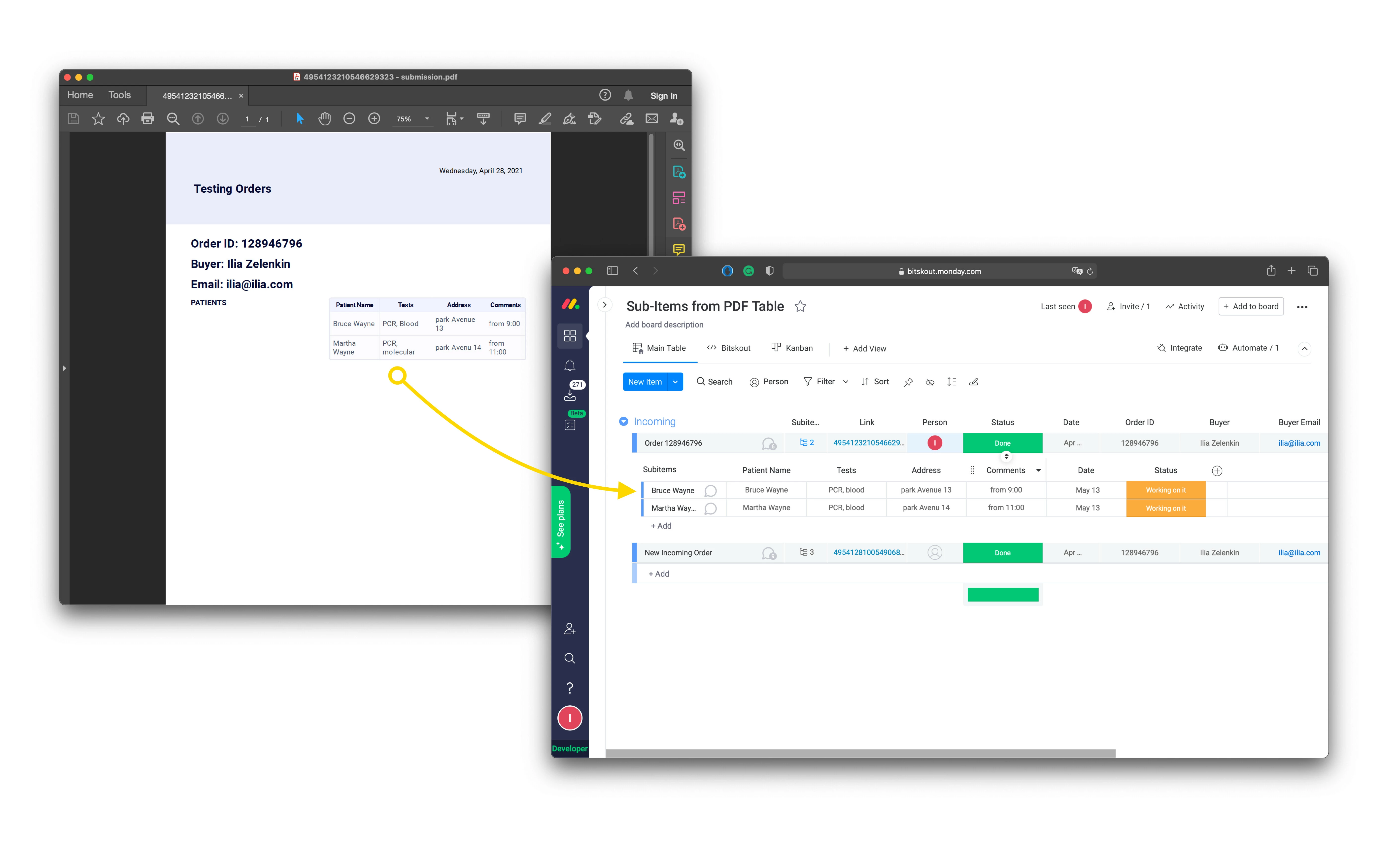This screenshot has width=1400, height=867.
Task: Add a subitem column with the plus icon
Action: click(1217, 471)
